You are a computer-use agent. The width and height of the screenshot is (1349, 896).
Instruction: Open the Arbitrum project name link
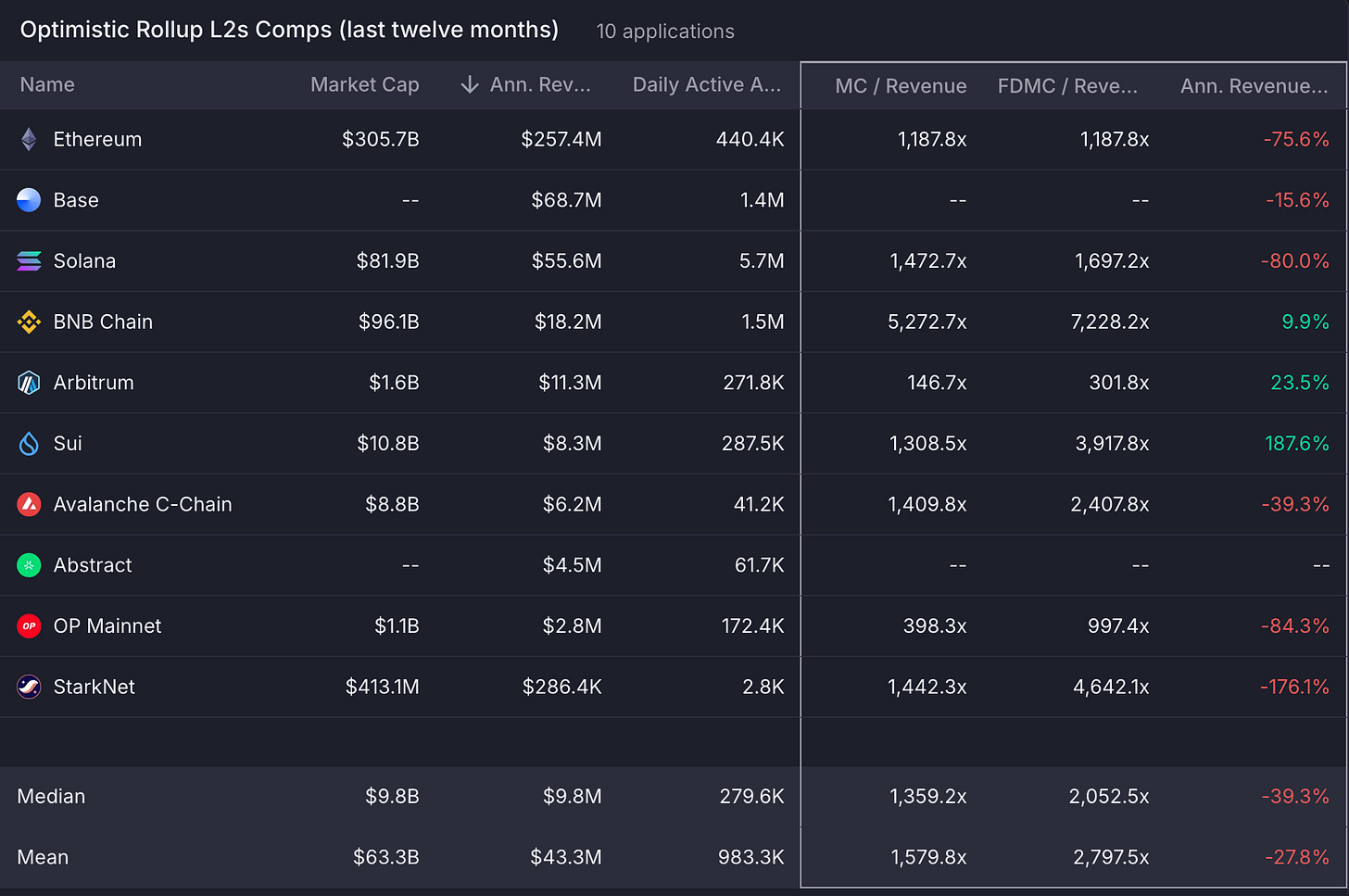(94, 383)
